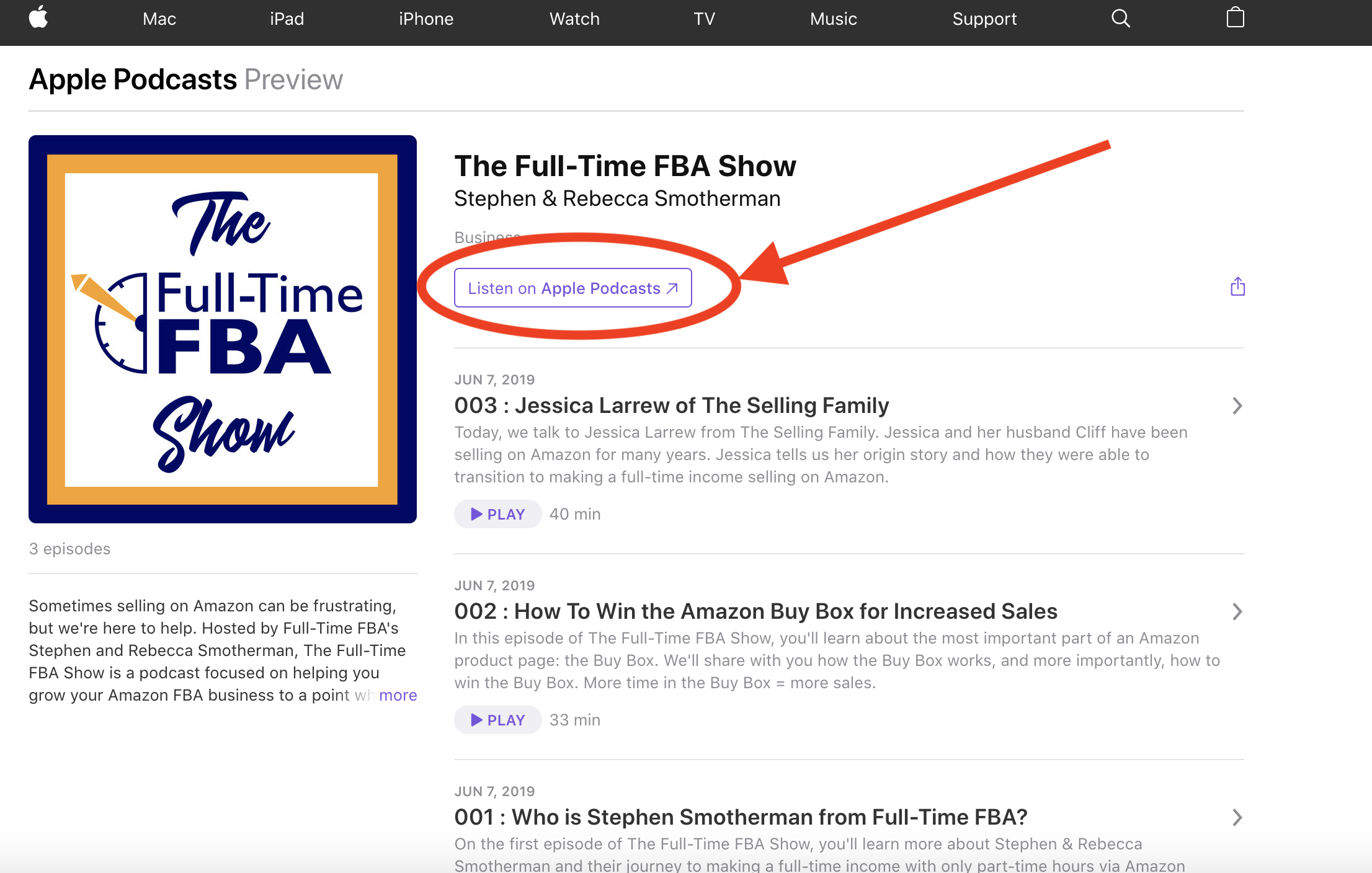Open iPad in the navigation bar
Viewport: 1372px width, 873px height.
[x=287, y=19]
